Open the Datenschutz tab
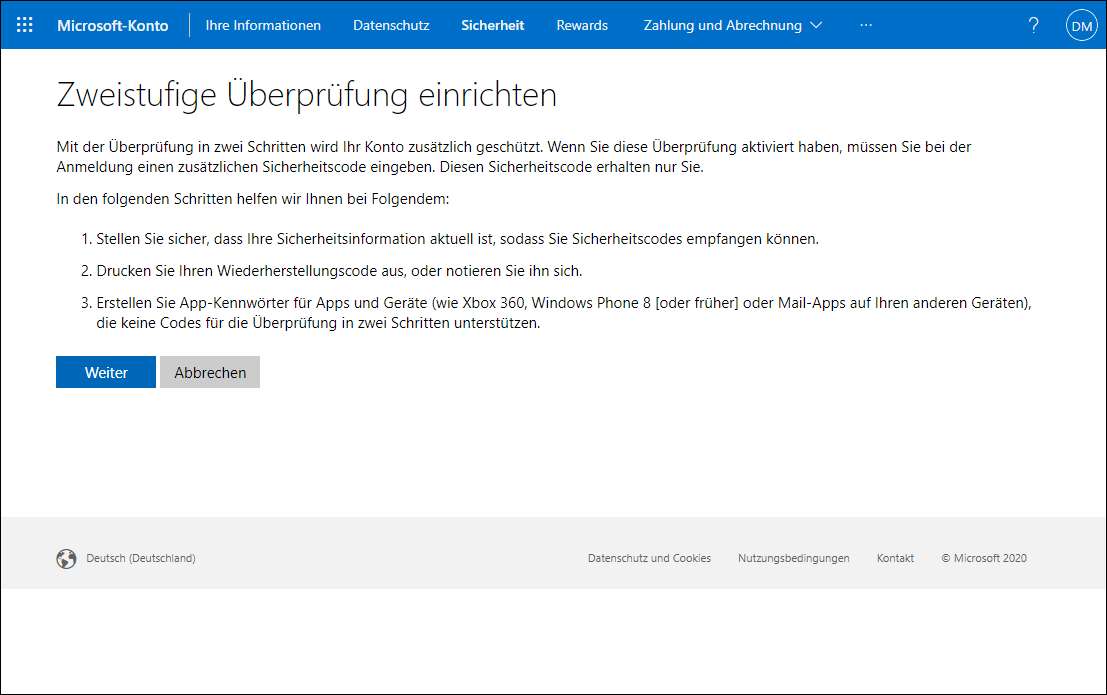Viewport: 1107px width, 695px height. click(x=391, y=25)
